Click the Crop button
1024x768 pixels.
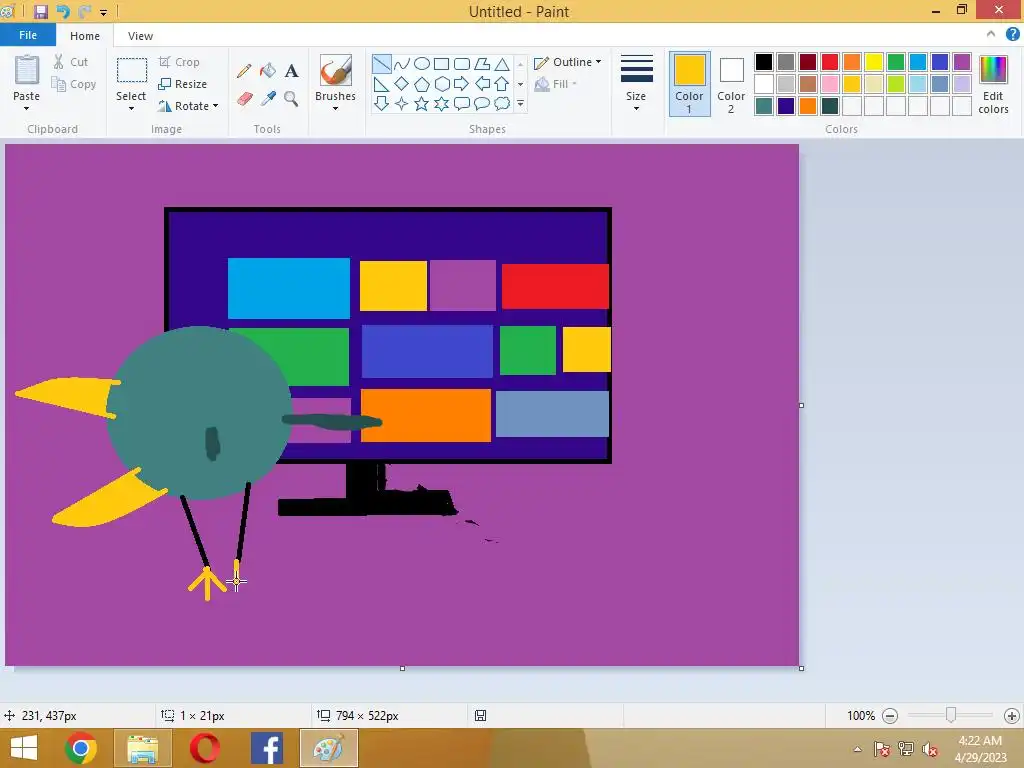[179, 62]
